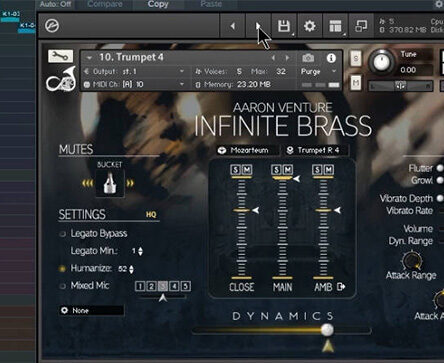This screenshot has width=444, height=363.
Task: Select mixed mic position 4
Action: point(174,286)
